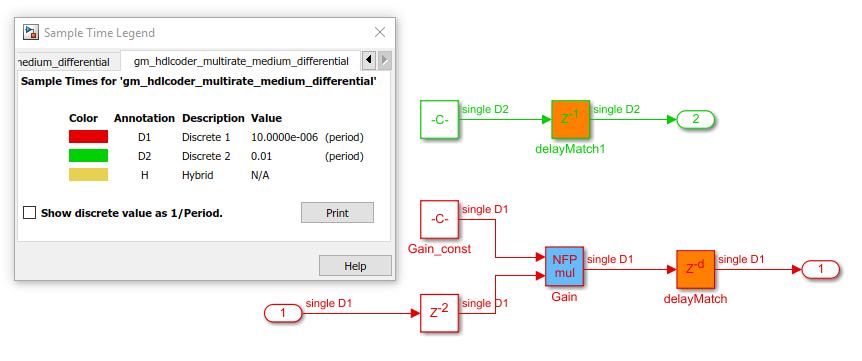Screen dimensions: 862x361
Task: Select the green -C- constant block
Action: coord(439,120)
